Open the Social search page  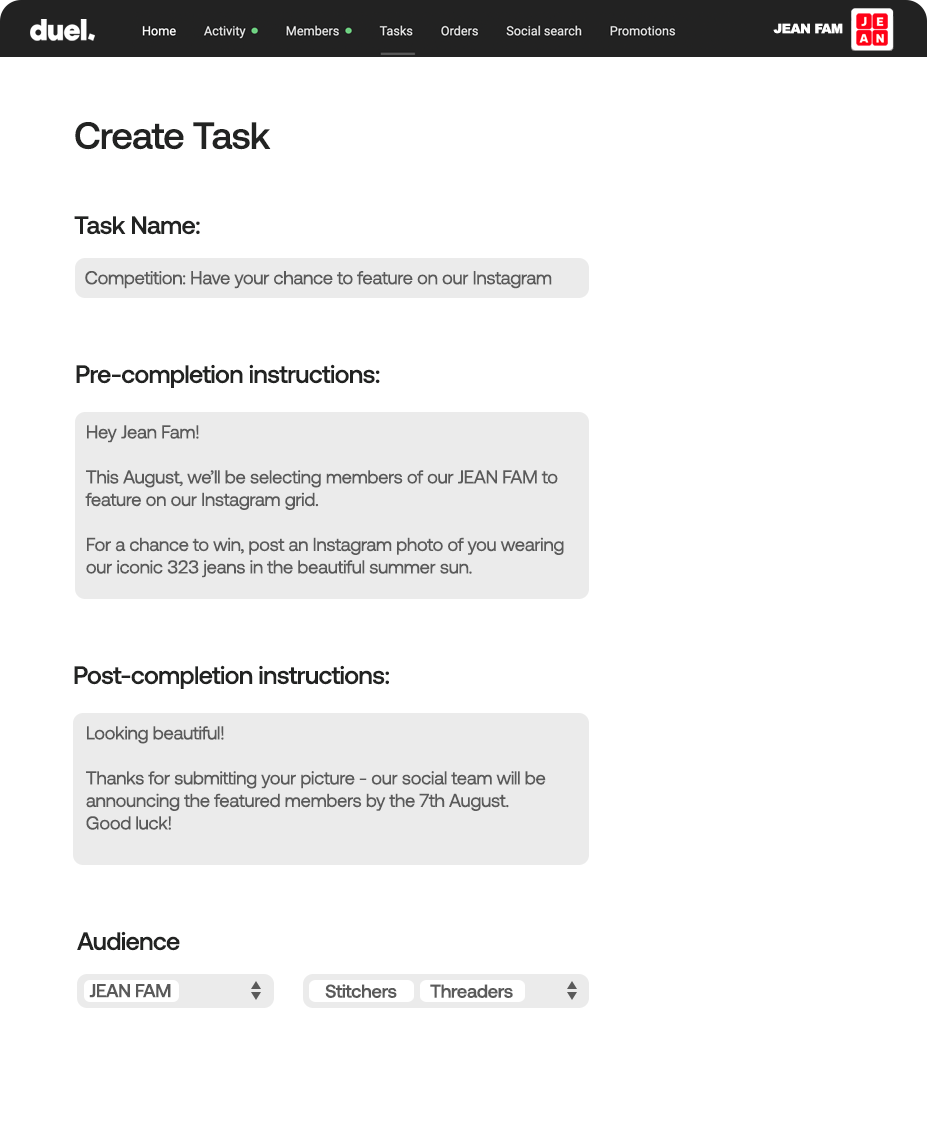point(543,31)
